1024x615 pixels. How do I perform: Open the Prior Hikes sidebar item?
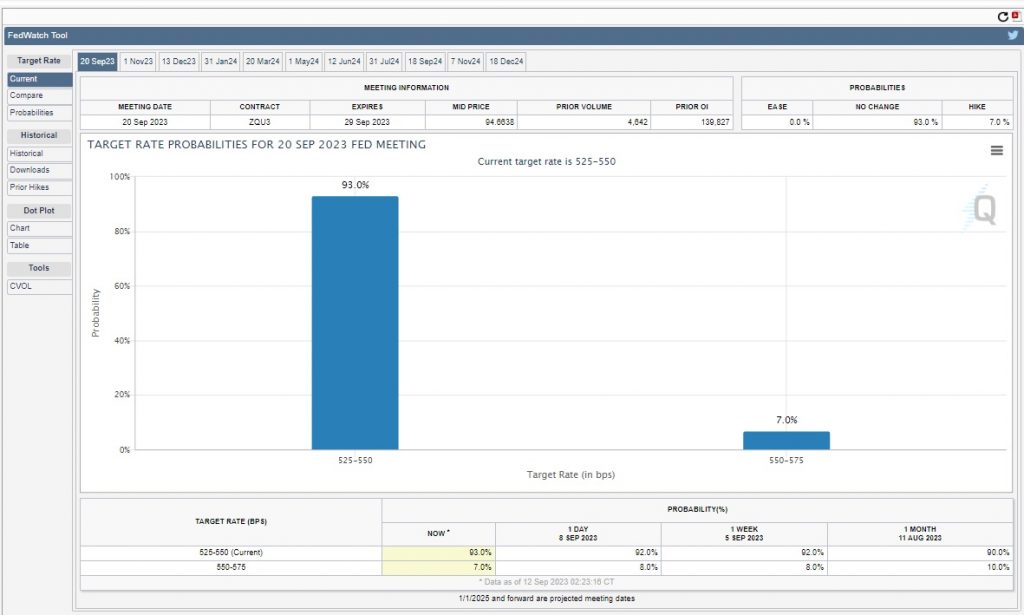(40, 187)
